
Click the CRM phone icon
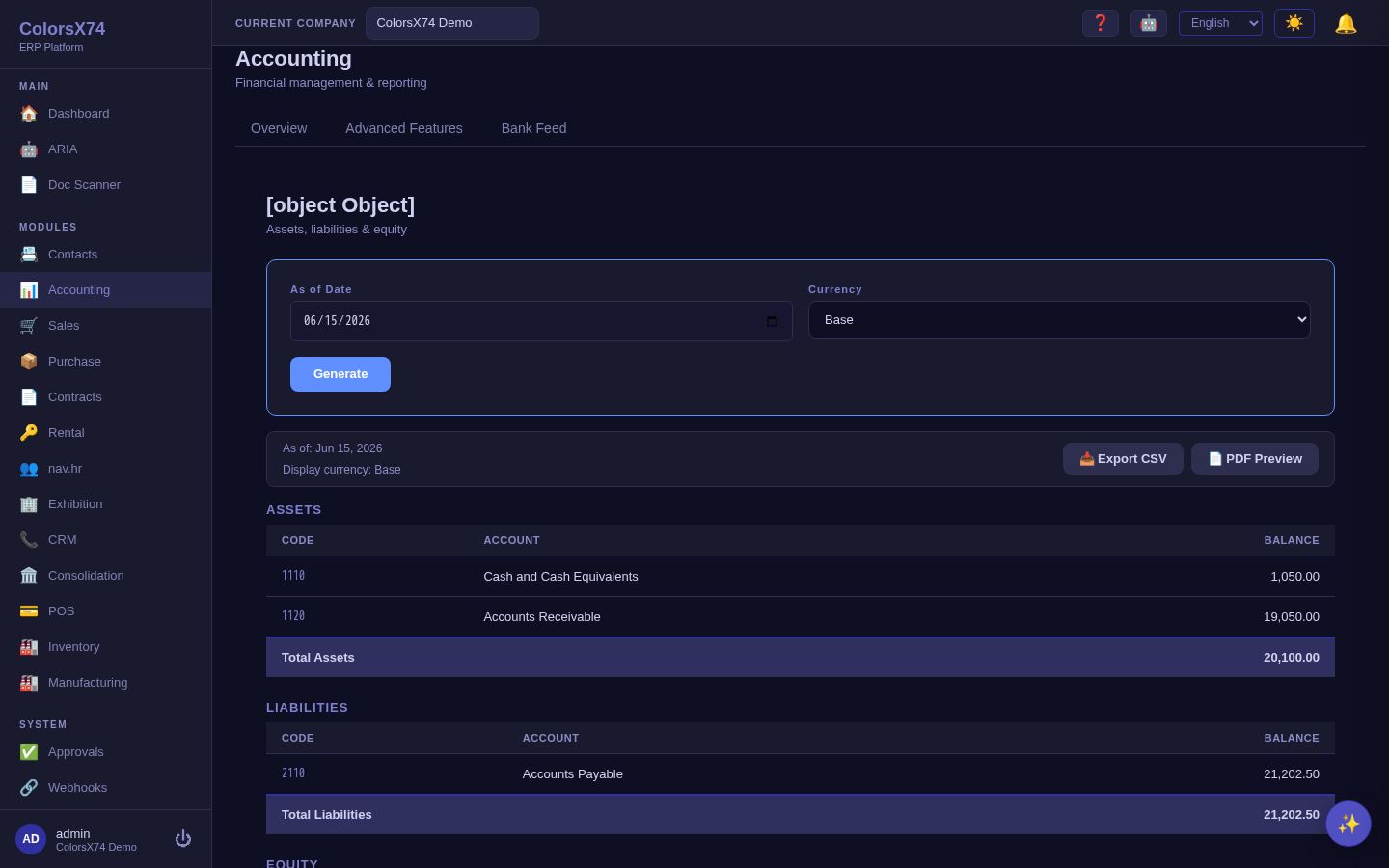coord(29,540)
